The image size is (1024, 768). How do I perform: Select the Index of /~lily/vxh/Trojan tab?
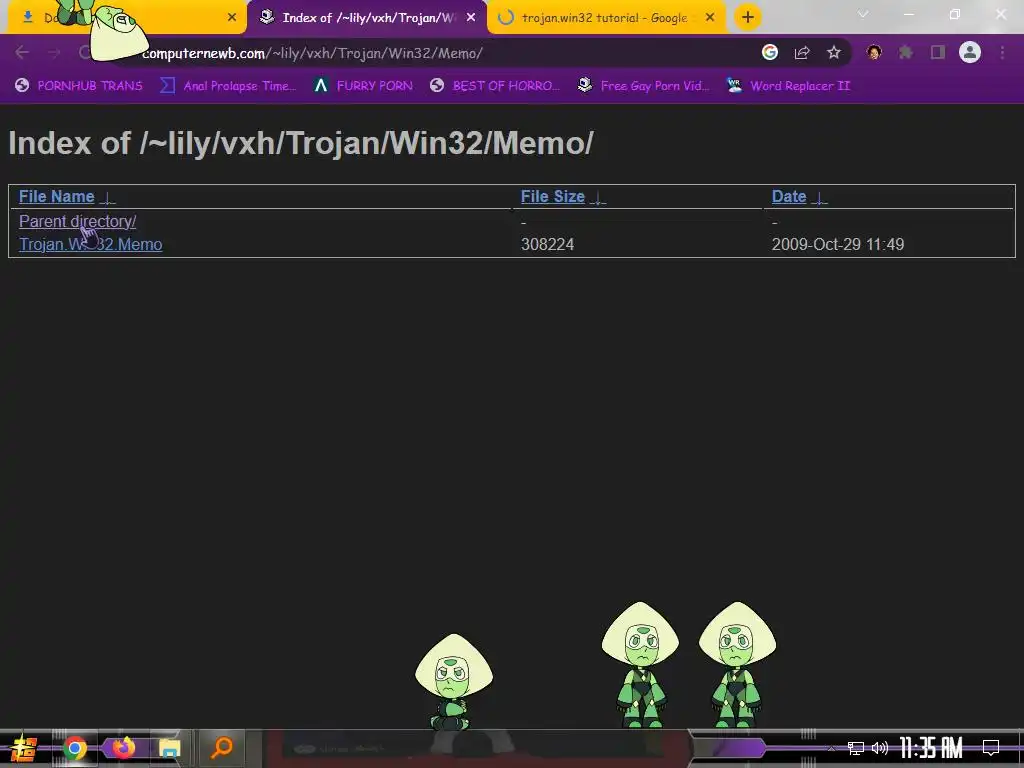367,18
